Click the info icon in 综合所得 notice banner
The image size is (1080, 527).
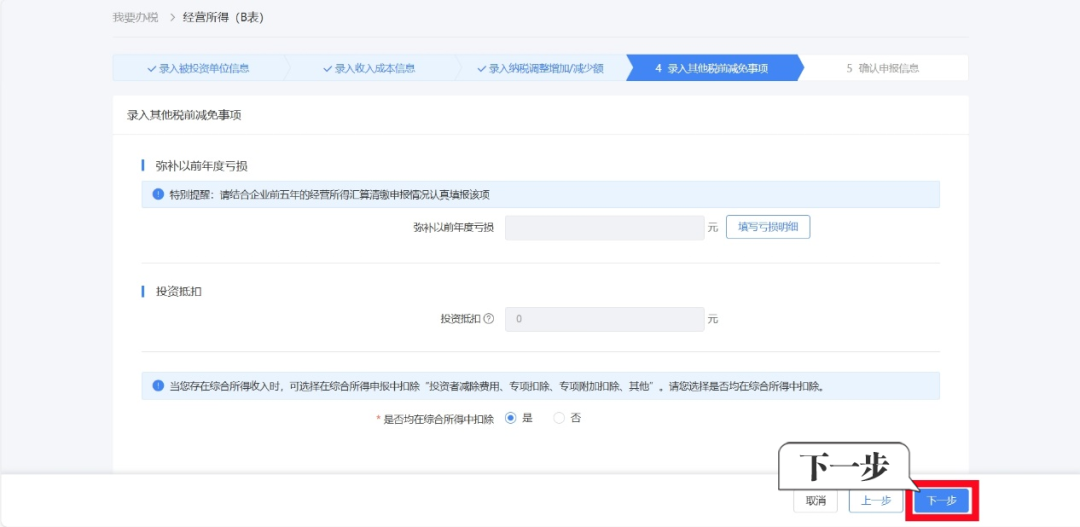click(x=158, y=386)
